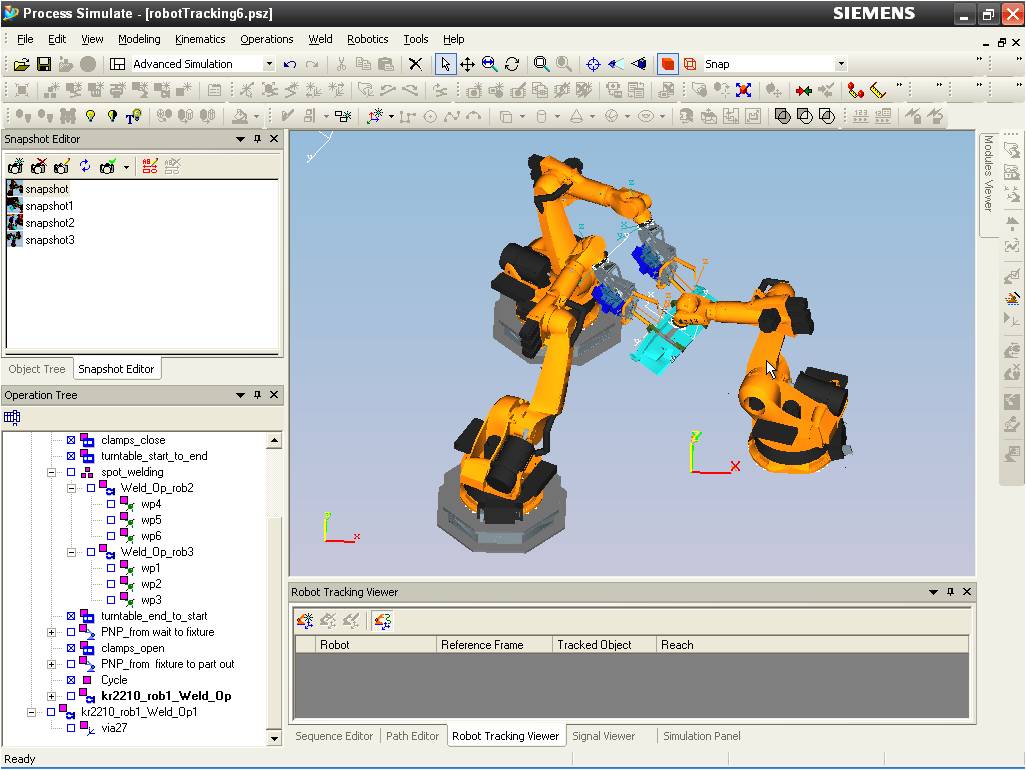
Task: Click the text annotation T with bulb icon
Action: click(x=133, y=116)
